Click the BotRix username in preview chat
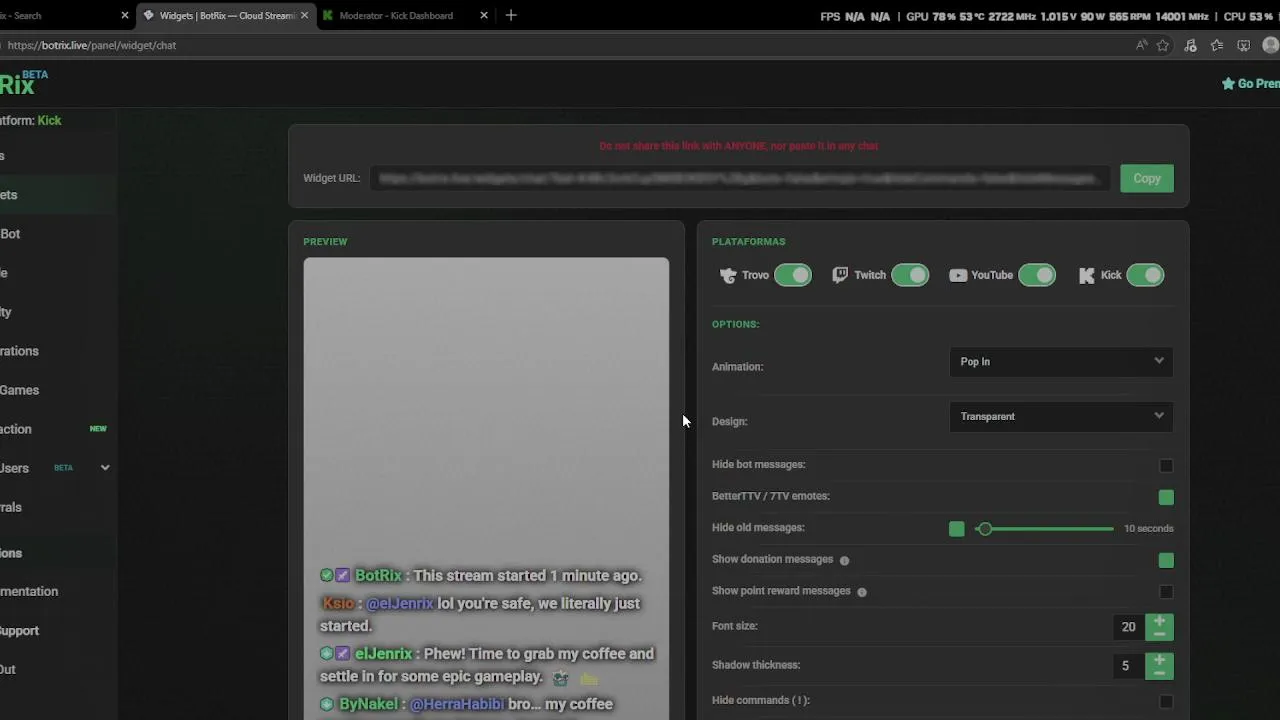 click(378, 575)
